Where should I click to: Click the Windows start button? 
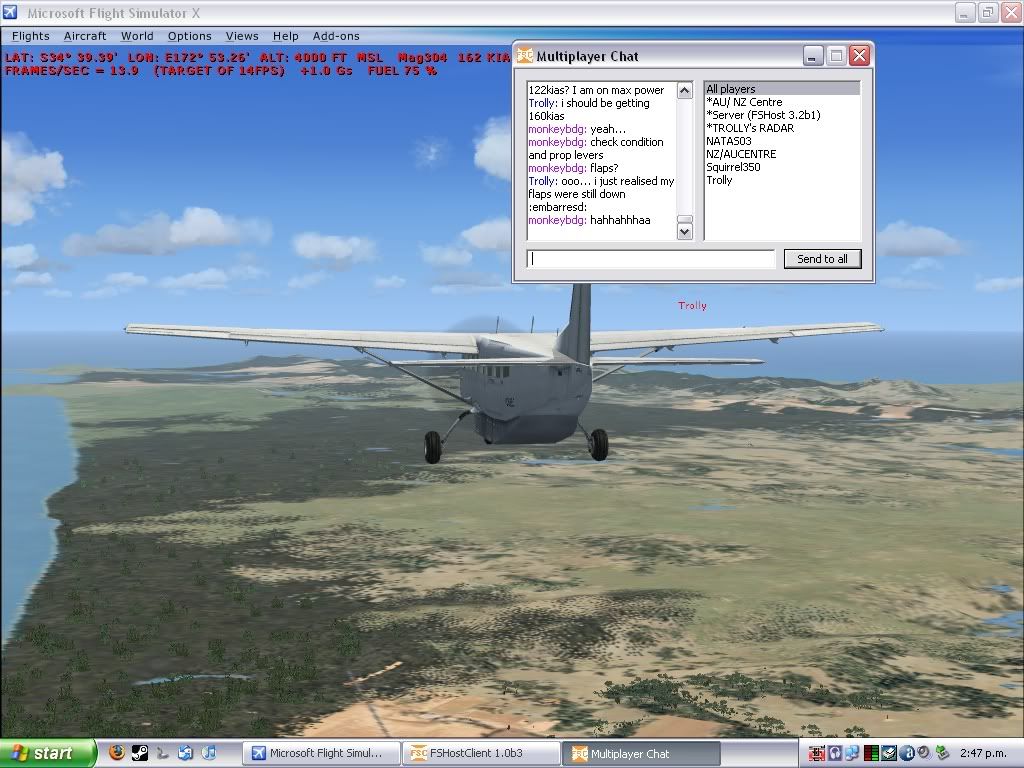pyautogui.click(x=48, y=753)
